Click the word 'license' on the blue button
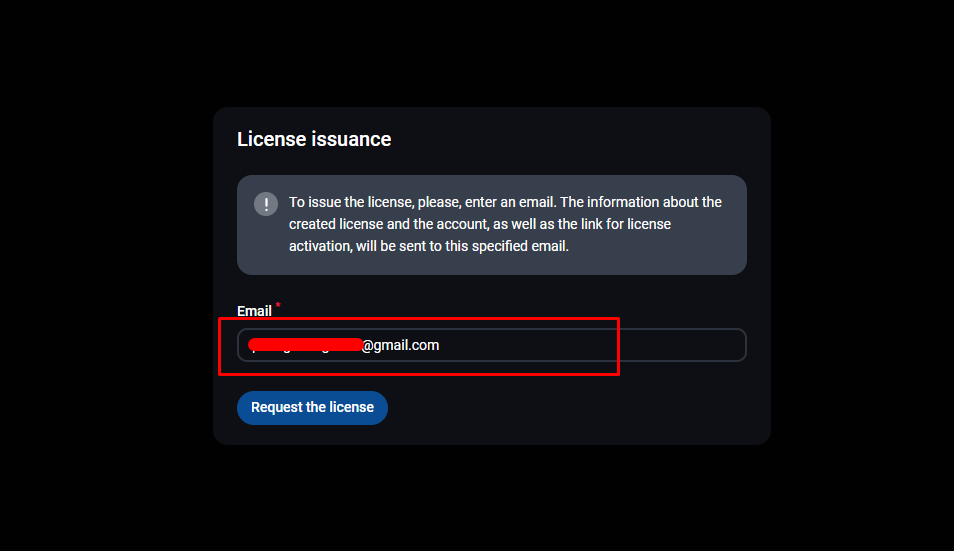This screenshot has width=954, height=551. click(352, 407)
